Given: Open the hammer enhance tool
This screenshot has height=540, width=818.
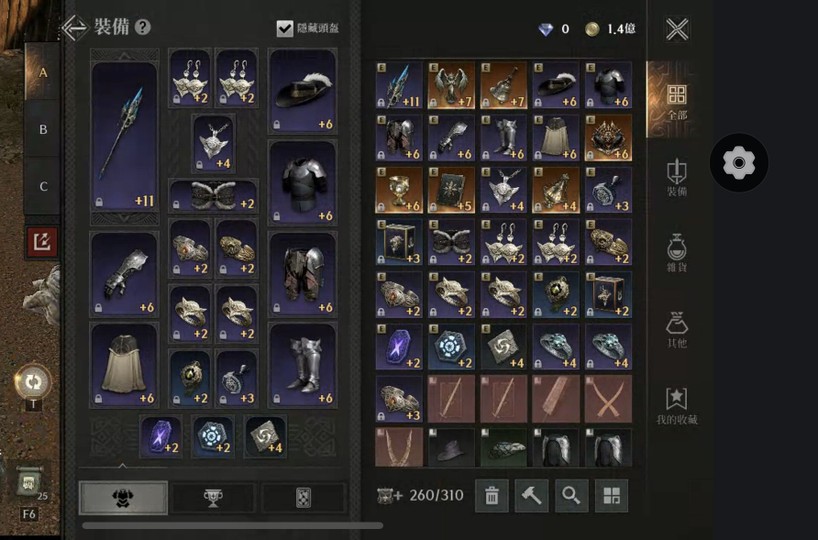Looking at the screenshot, I should 532,496.
